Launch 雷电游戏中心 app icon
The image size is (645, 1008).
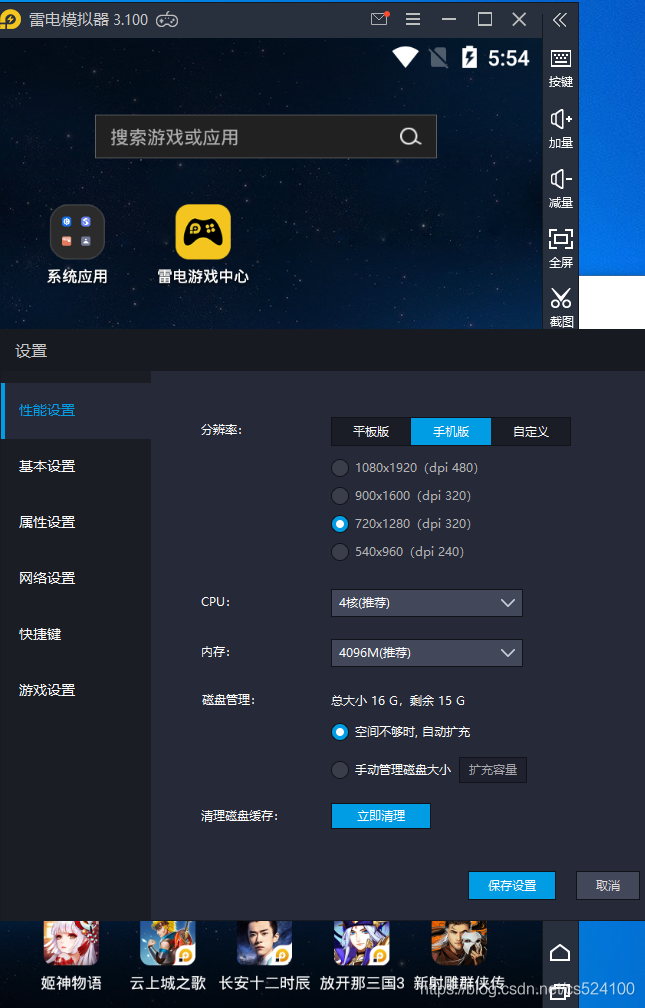[203, 231]
